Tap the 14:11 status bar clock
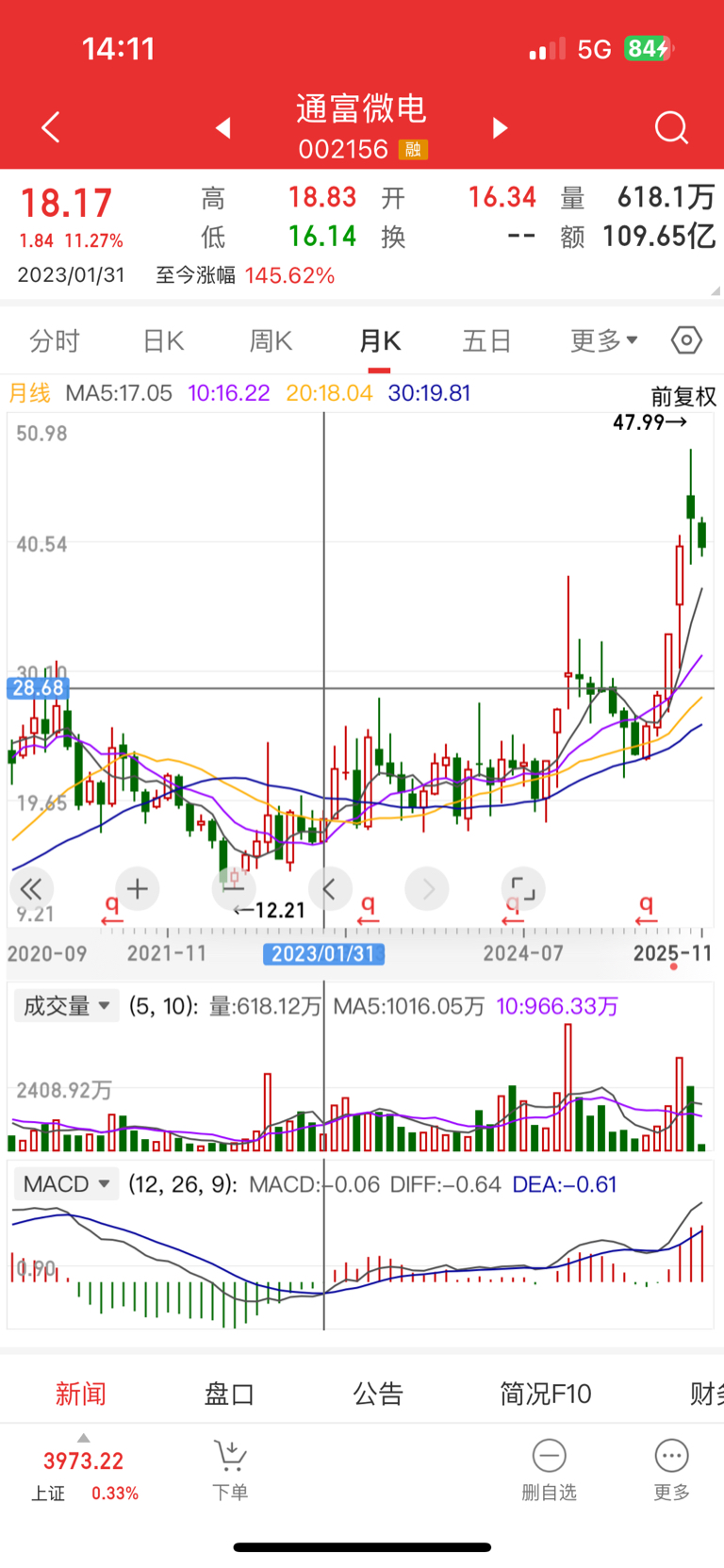Image resolution: width=724 pixels, height=1568 pixels. click(x=118, y=48)
